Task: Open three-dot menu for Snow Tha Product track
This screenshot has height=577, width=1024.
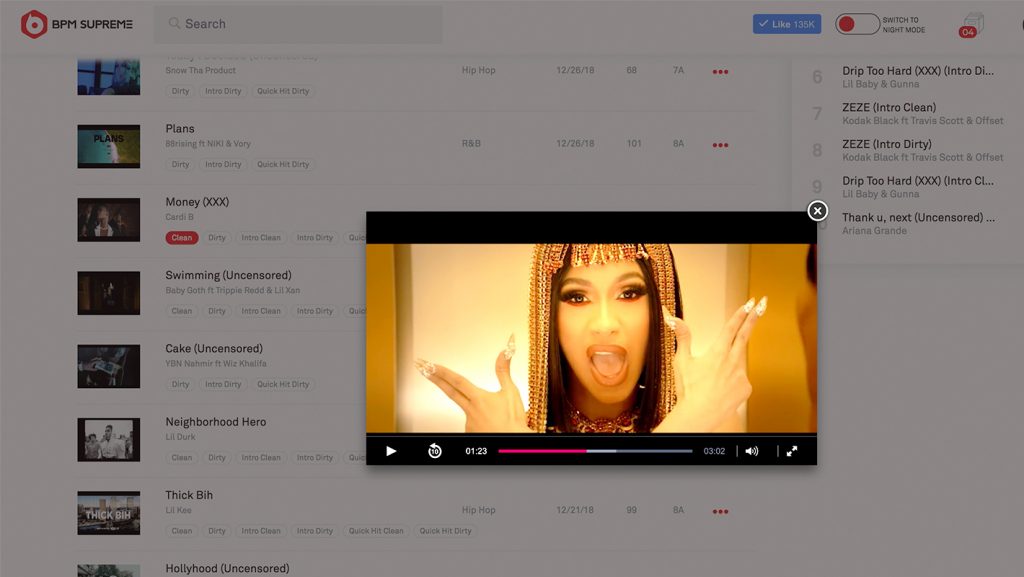Action: [x=720, y=72]
